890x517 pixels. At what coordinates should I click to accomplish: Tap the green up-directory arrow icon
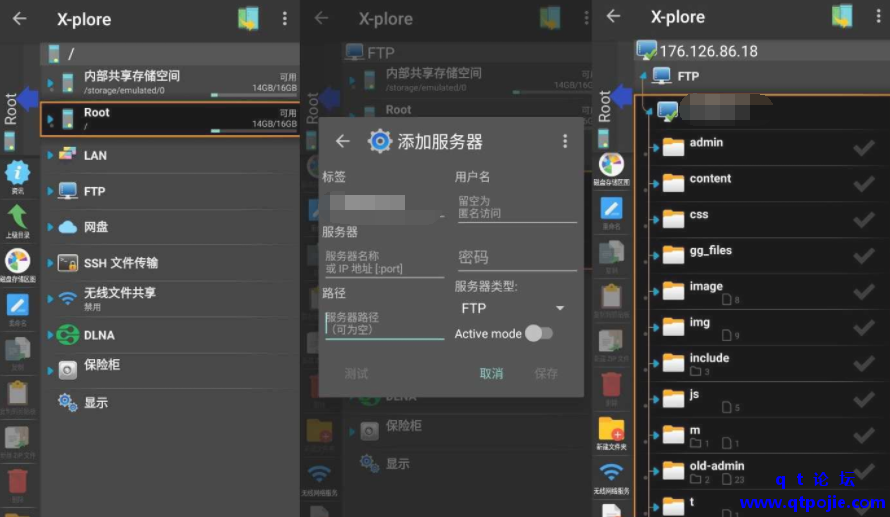17,217
